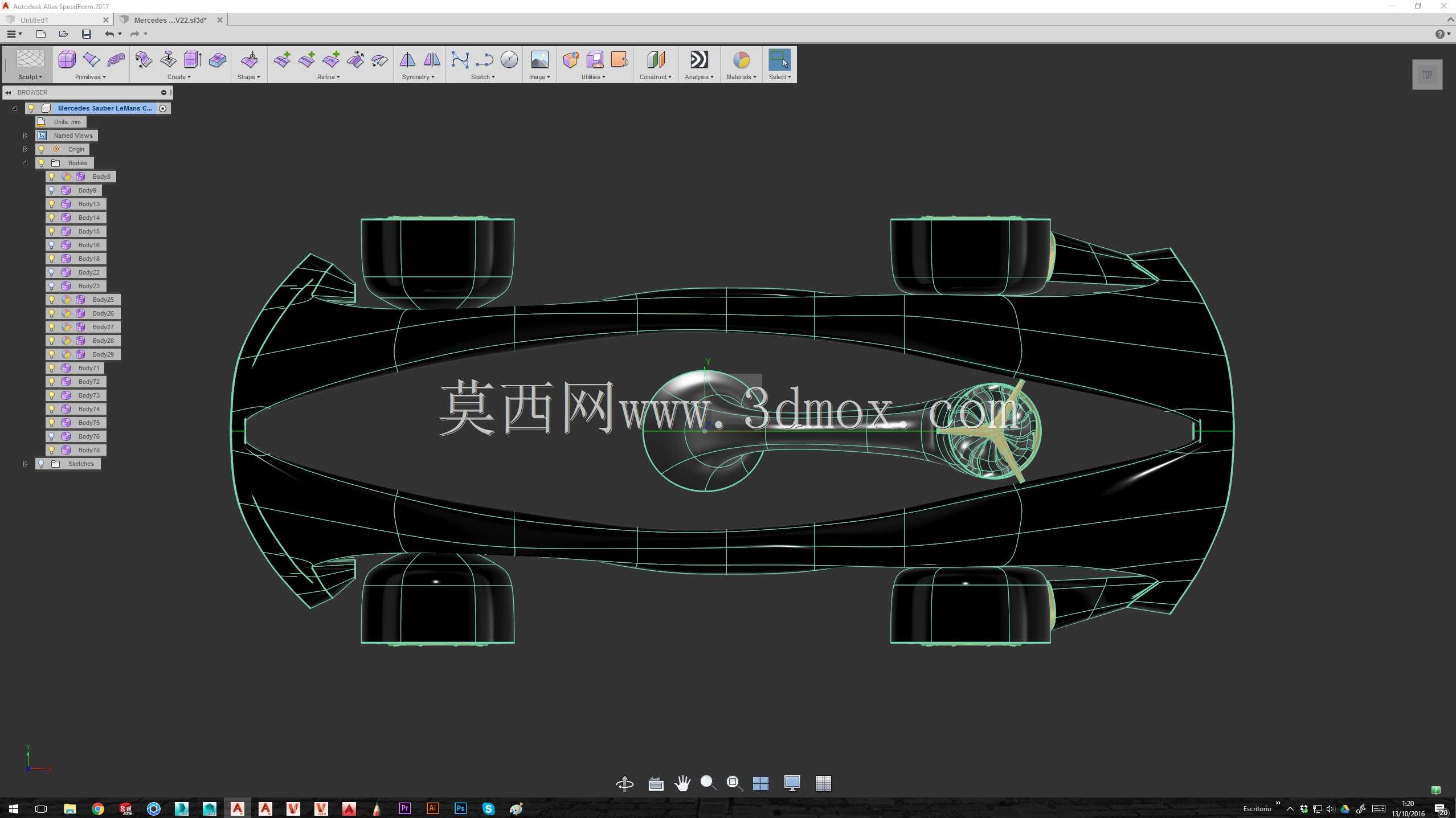The height and width of the screenshot is (818, 1456).
Task: Select the Mirror Duplicate symmetry tool
Action: click(x=432, y=60)
